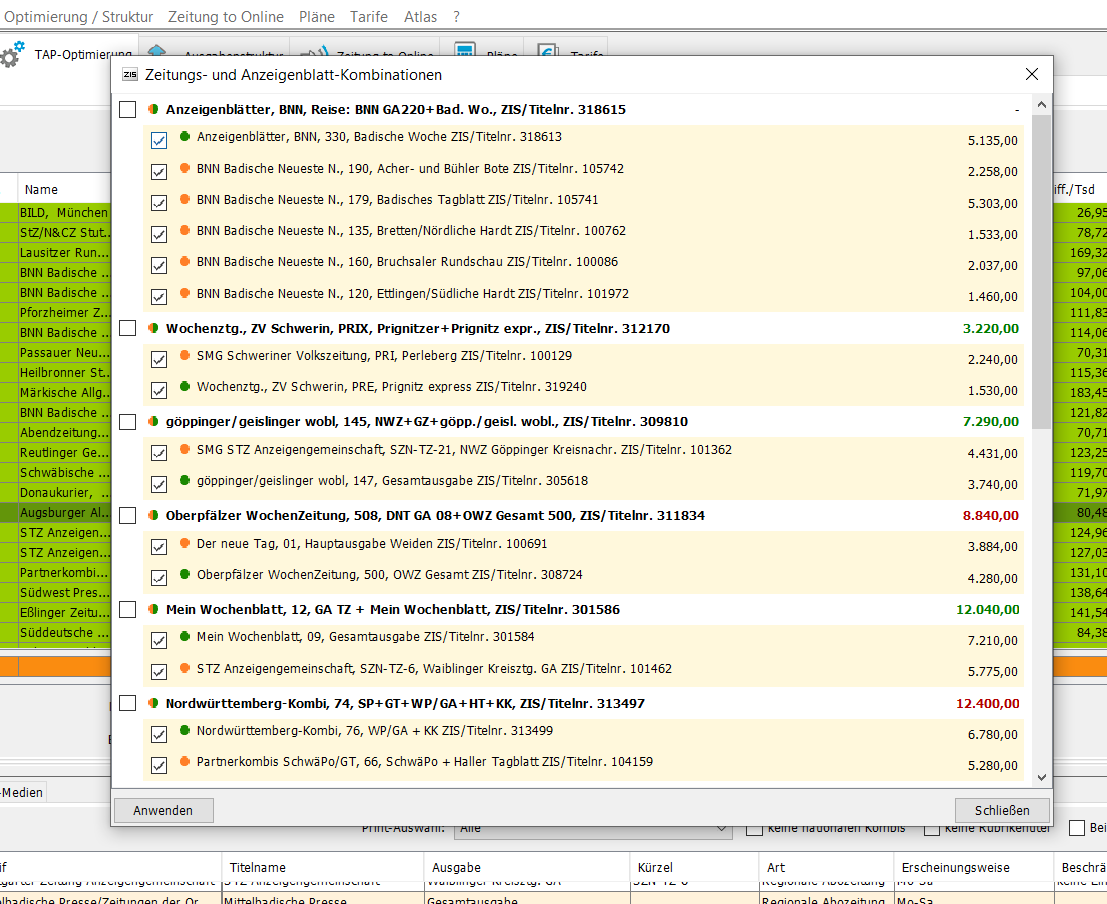Click the two-colored dot beside Nordwürttemberg-Kombi, 74
Screen dimensions: 1107x904
coord(153,703)
